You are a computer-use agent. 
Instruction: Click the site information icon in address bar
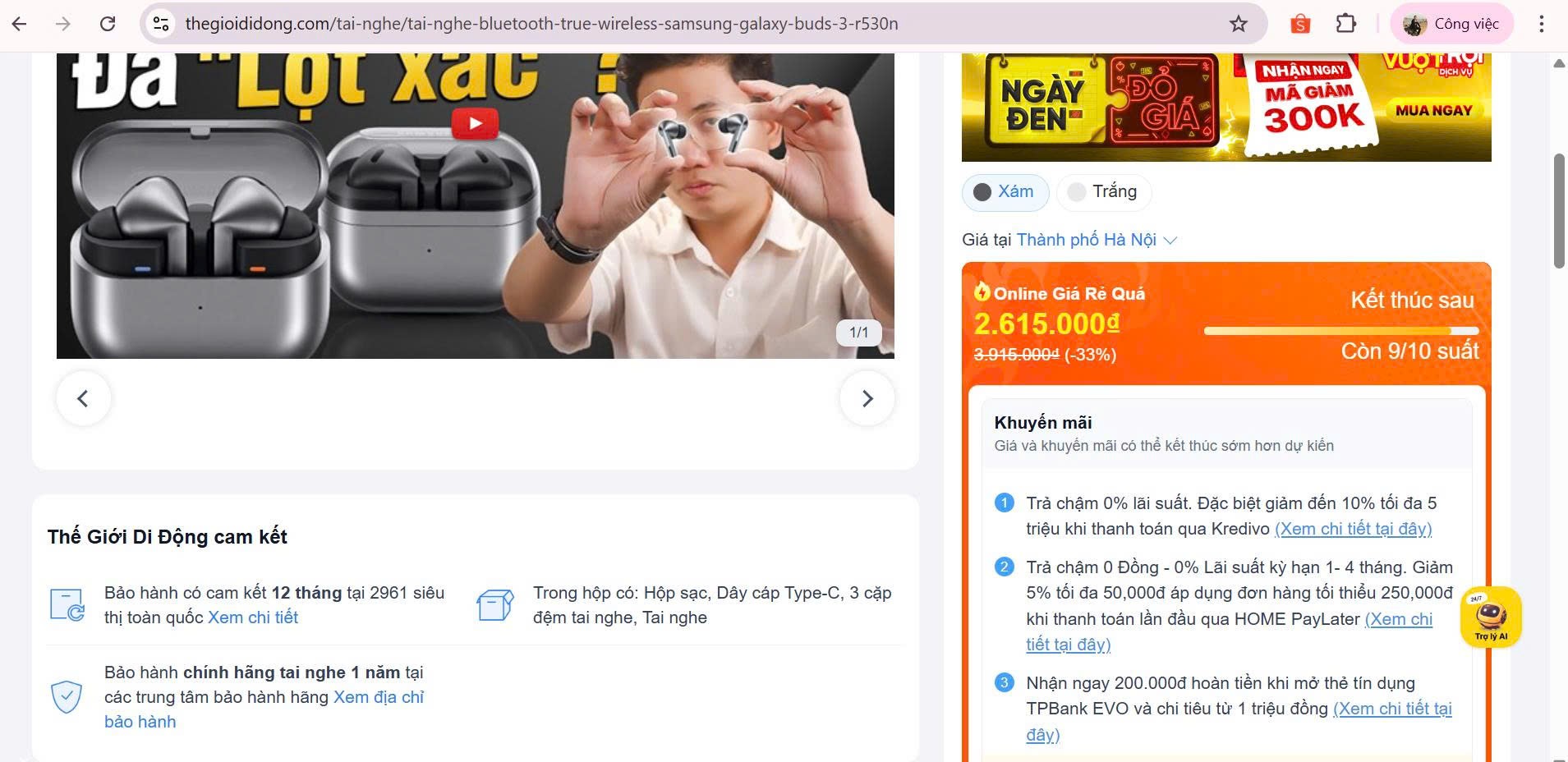161,24
